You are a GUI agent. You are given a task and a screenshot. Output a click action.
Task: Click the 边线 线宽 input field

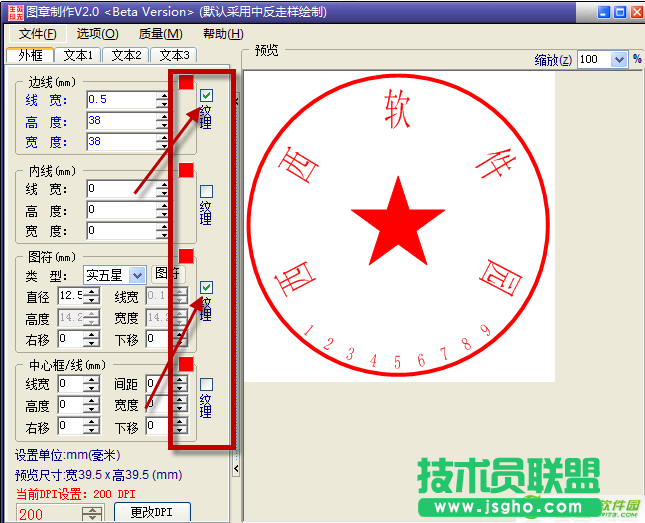point(121,100)
